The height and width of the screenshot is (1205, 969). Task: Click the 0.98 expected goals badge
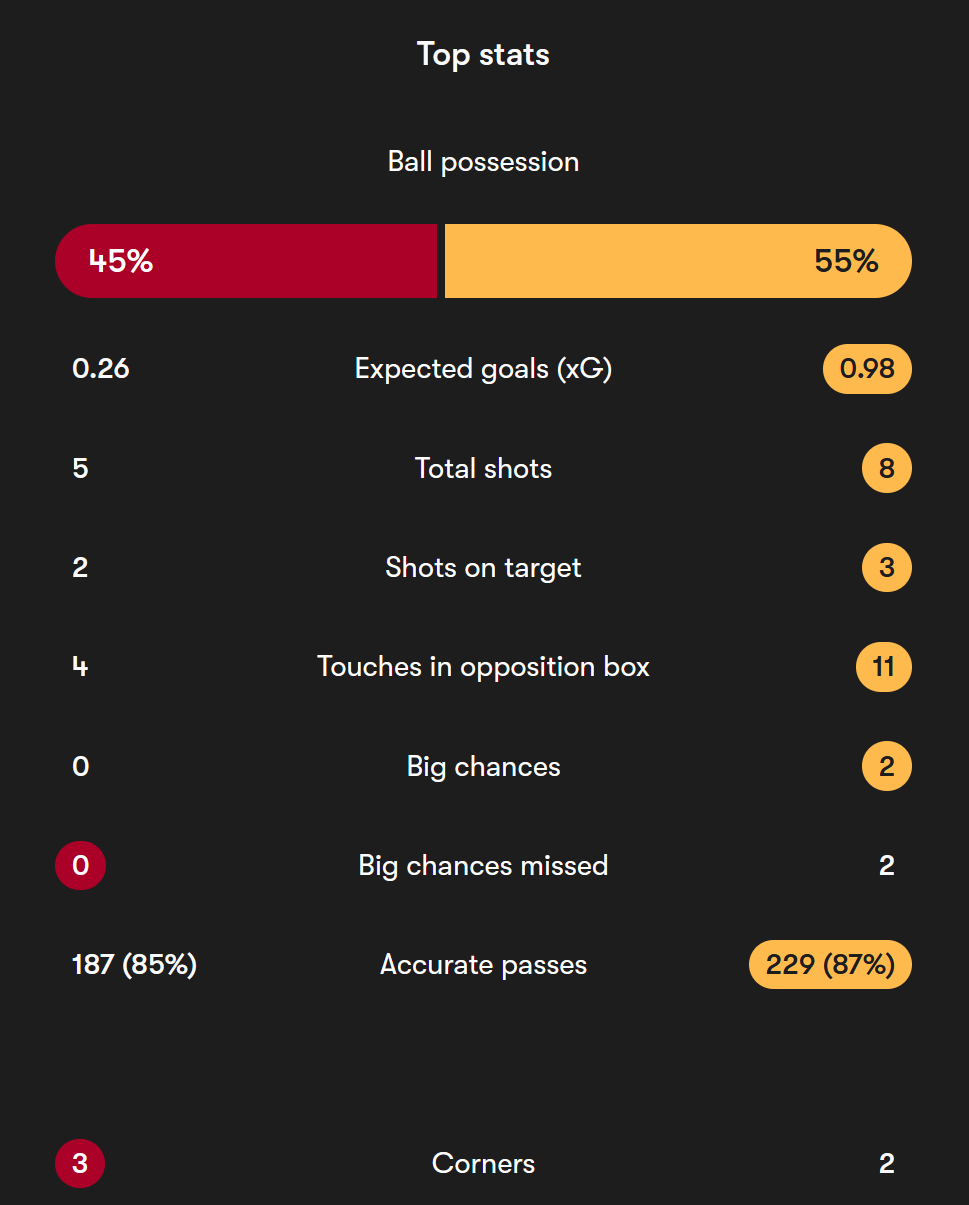(x=867, y=369)
